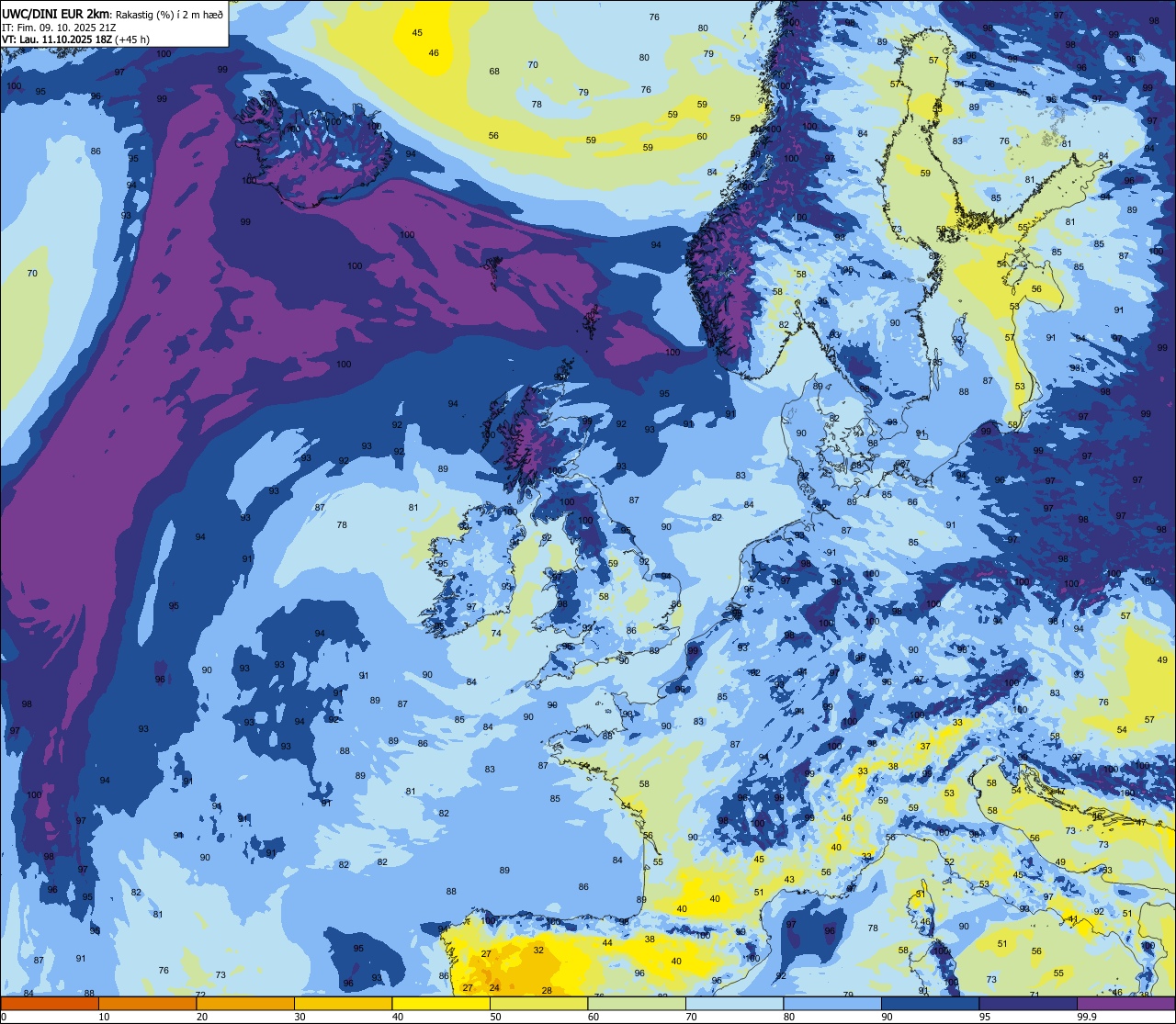Click the '74' value south of Ireland
The width and height of the screenshot is (1176, 1024).
(x=496, y=634)
